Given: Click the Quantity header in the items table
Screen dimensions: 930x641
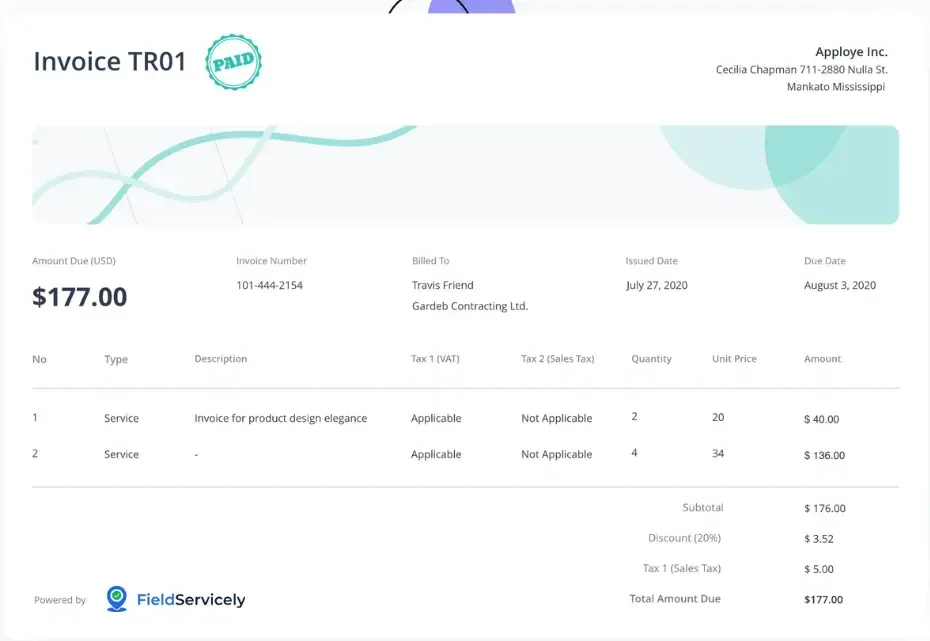Looking at the screenshot, I should (x=652, y=359).
